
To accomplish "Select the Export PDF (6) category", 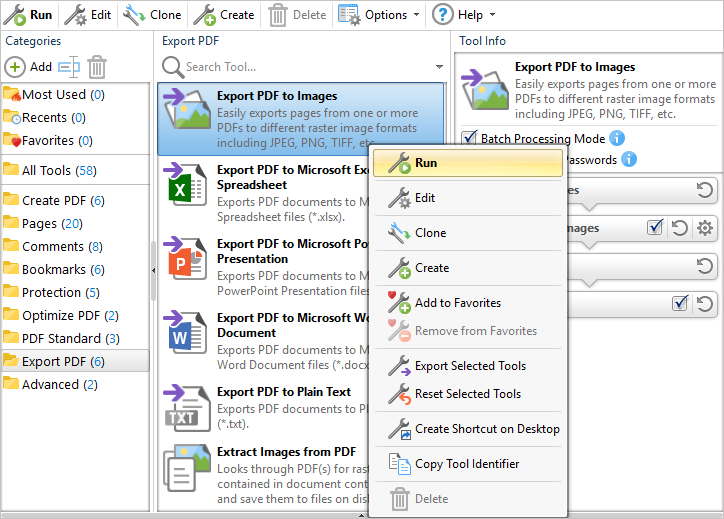I will pos(75,361).
